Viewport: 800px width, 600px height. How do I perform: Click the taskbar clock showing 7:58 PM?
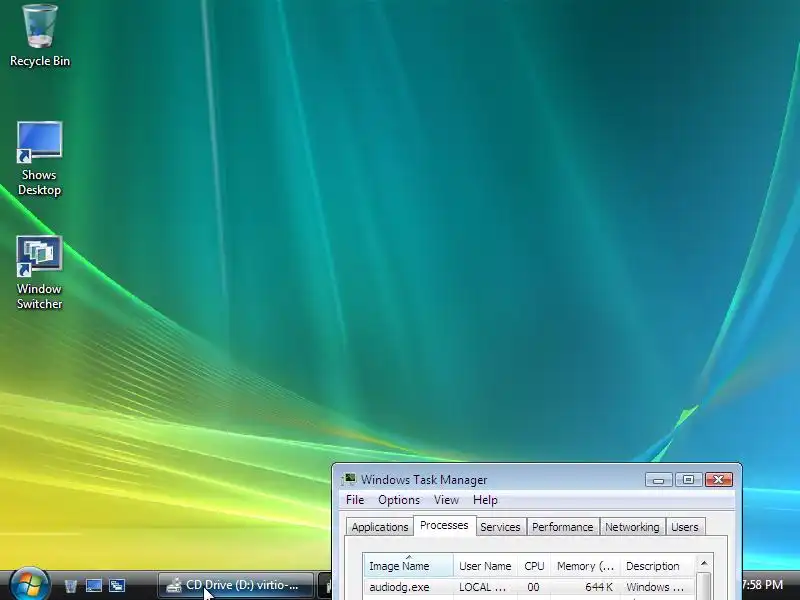762,585
